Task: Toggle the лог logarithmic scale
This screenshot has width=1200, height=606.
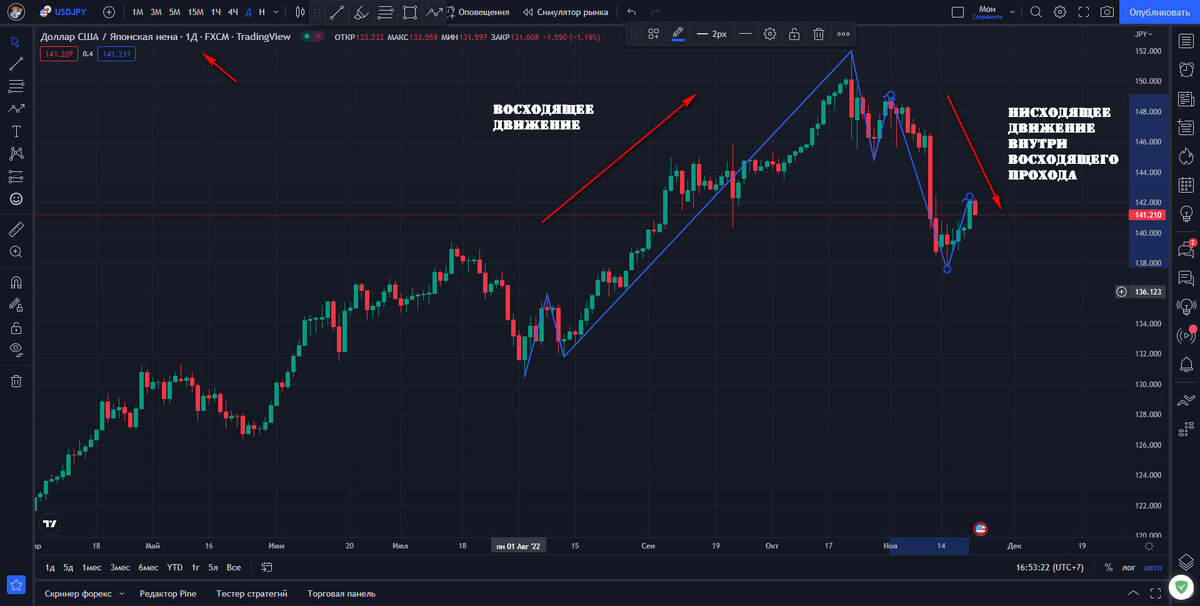Action: [x=1129, y=567]
